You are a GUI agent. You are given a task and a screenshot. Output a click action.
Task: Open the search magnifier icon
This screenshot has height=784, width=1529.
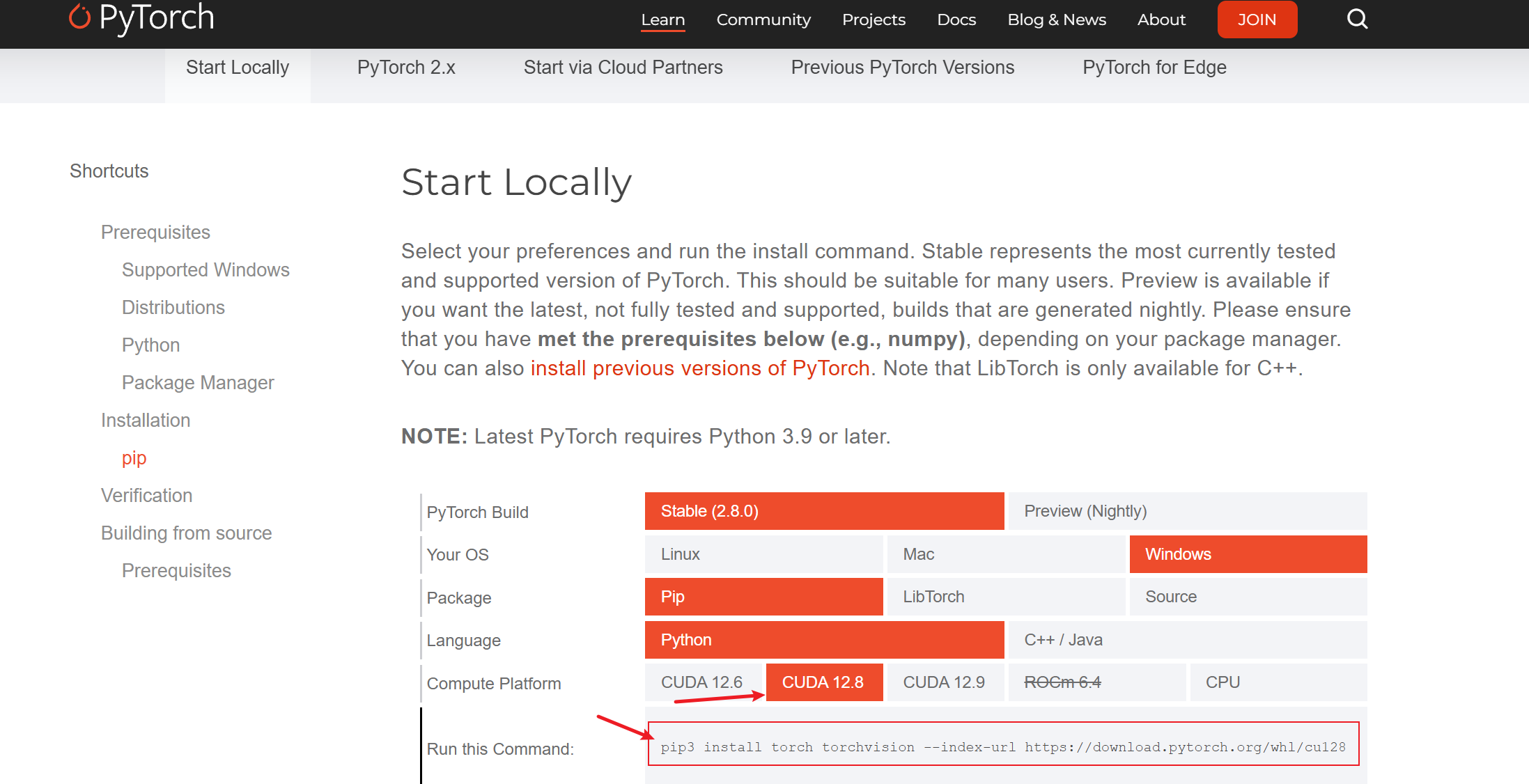1357,19
